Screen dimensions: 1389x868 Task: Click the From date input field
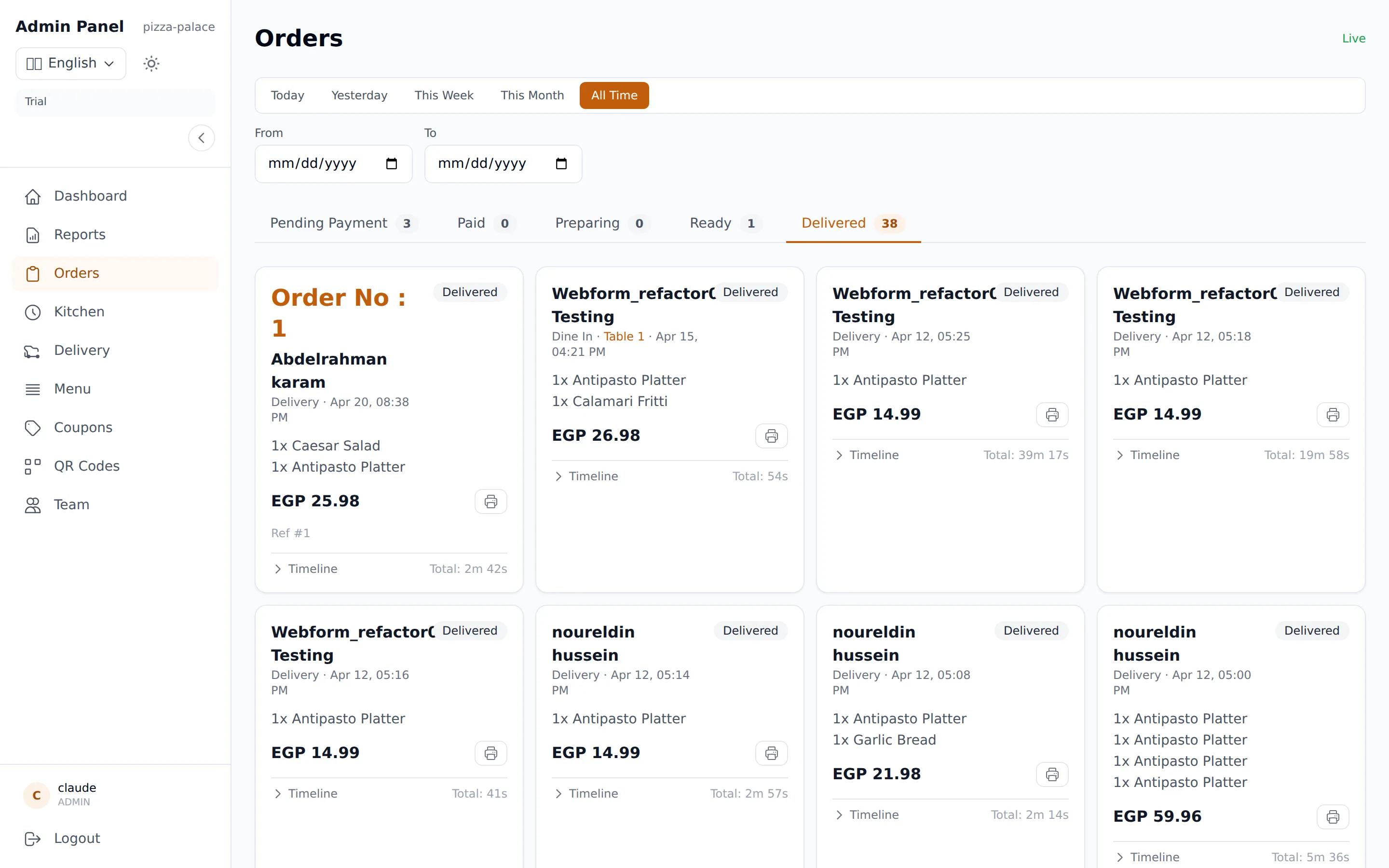(x=333, y=163)
